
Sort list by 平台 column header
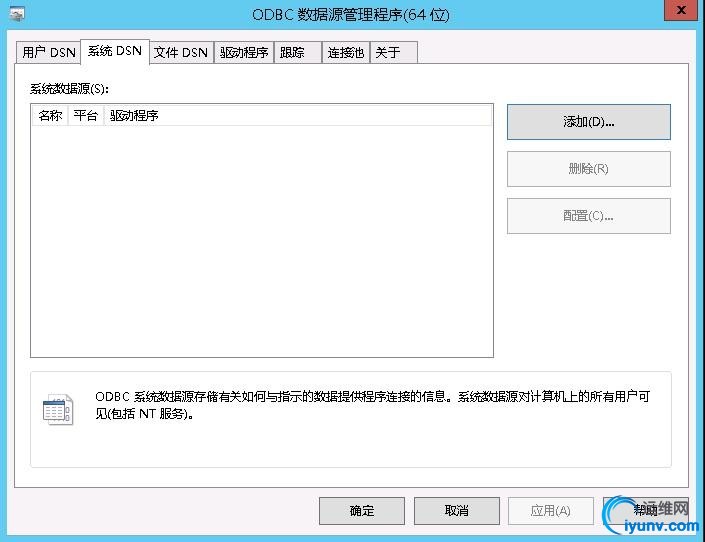point(85,116)
